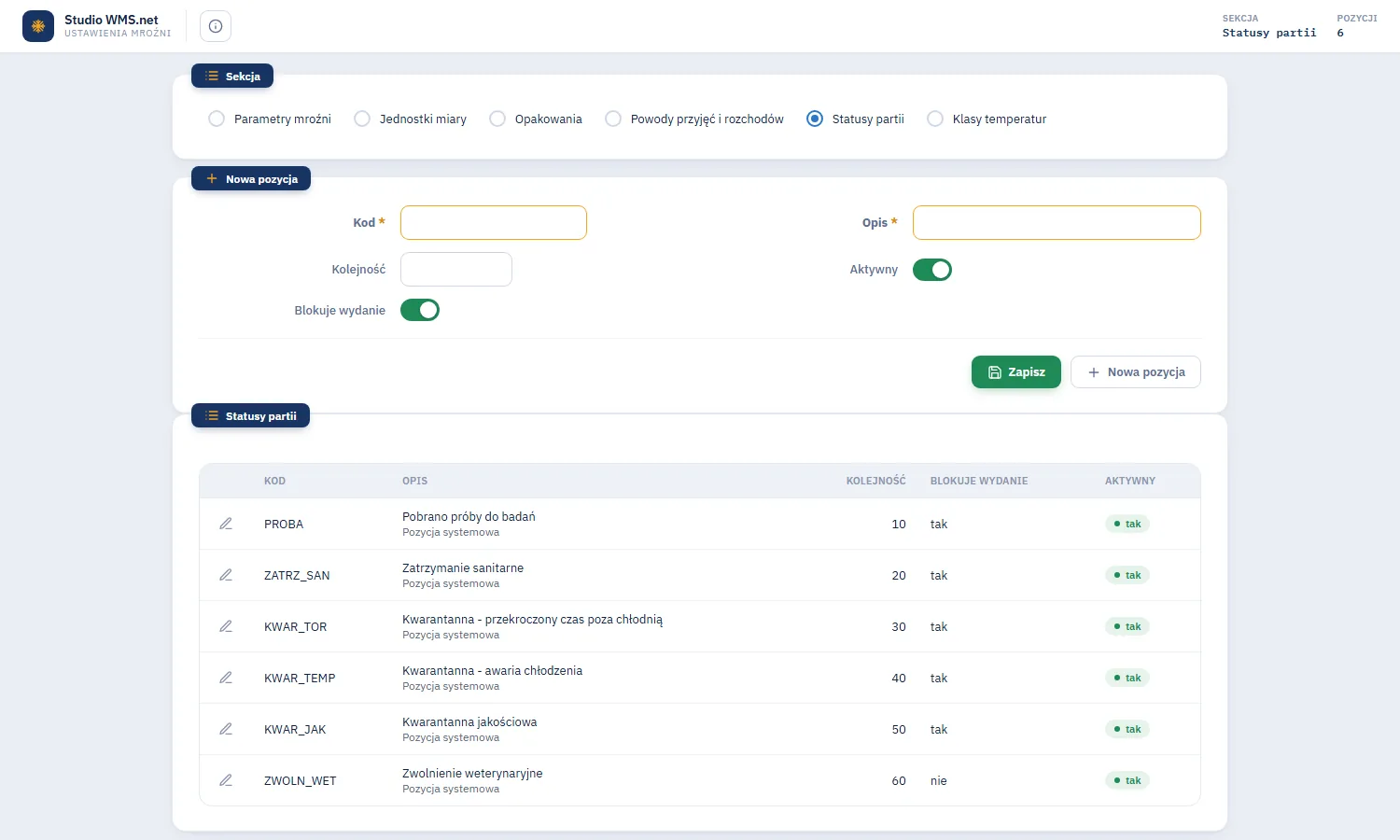Click edit pencil for PROBA row

click(226, 524)
